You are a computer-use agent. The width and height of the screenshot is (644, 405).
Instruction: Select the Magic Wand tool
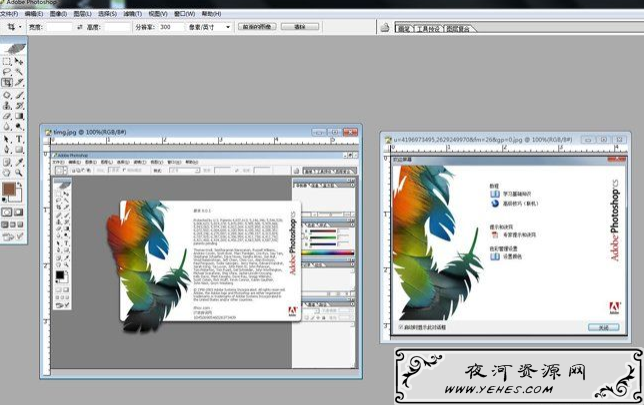19,72
